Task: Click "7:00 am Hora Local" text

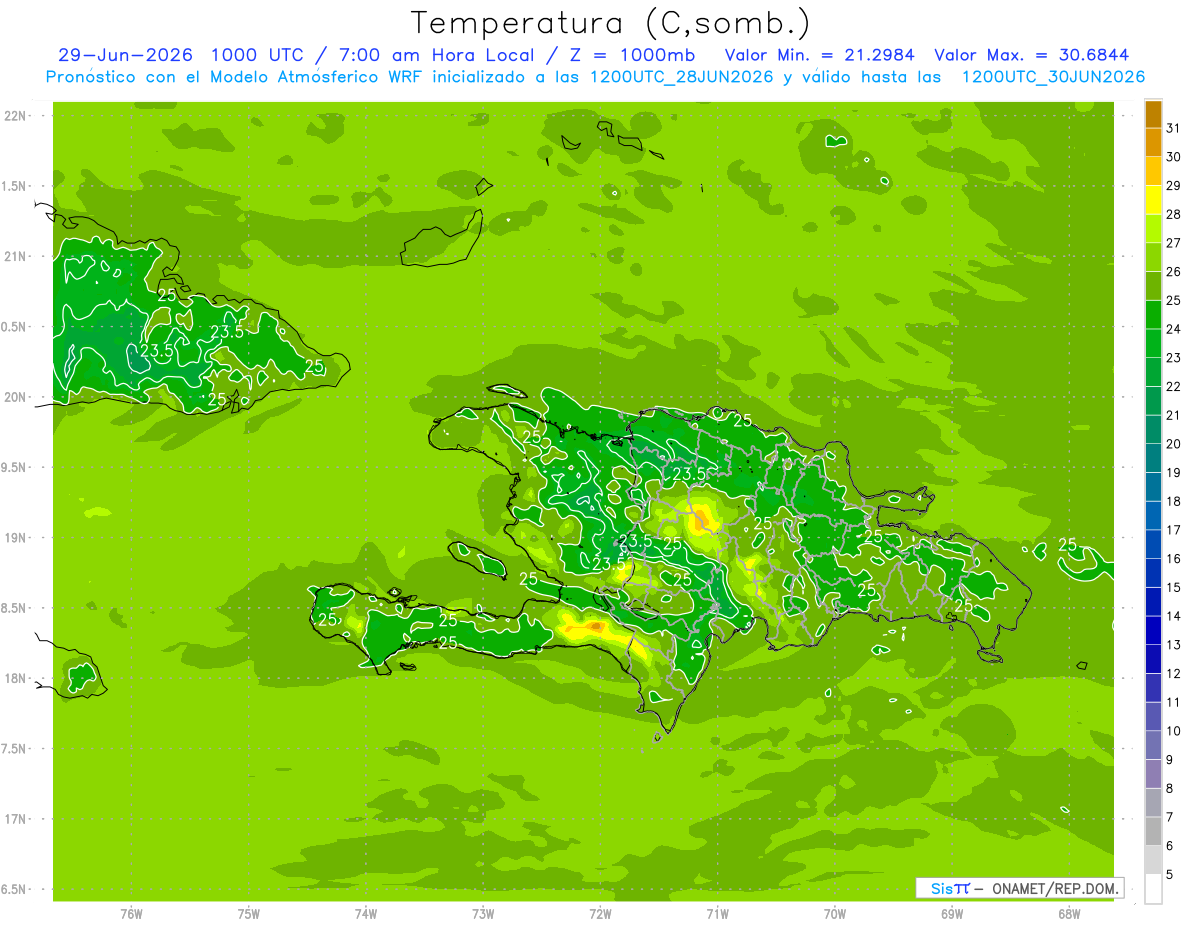Action: point(435,55)
